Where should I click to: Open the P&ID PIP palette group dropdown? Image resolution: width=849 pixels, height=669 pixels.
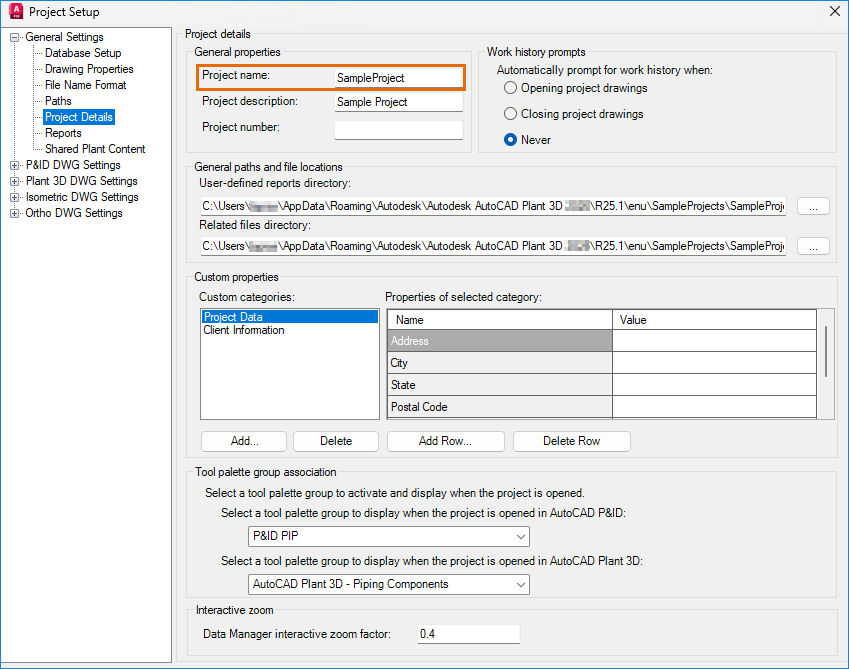(x=389, y=537)
